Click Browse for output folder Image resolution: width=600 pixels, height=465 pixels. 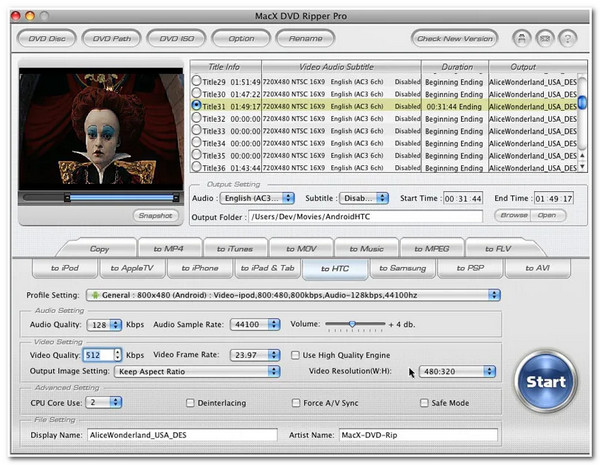click(513, 215)
